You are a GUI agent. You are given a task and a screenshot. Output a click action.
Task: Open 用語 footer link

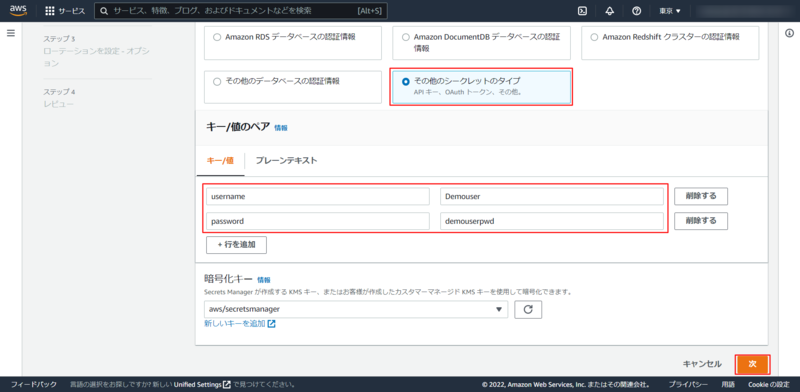click(728, 384)
